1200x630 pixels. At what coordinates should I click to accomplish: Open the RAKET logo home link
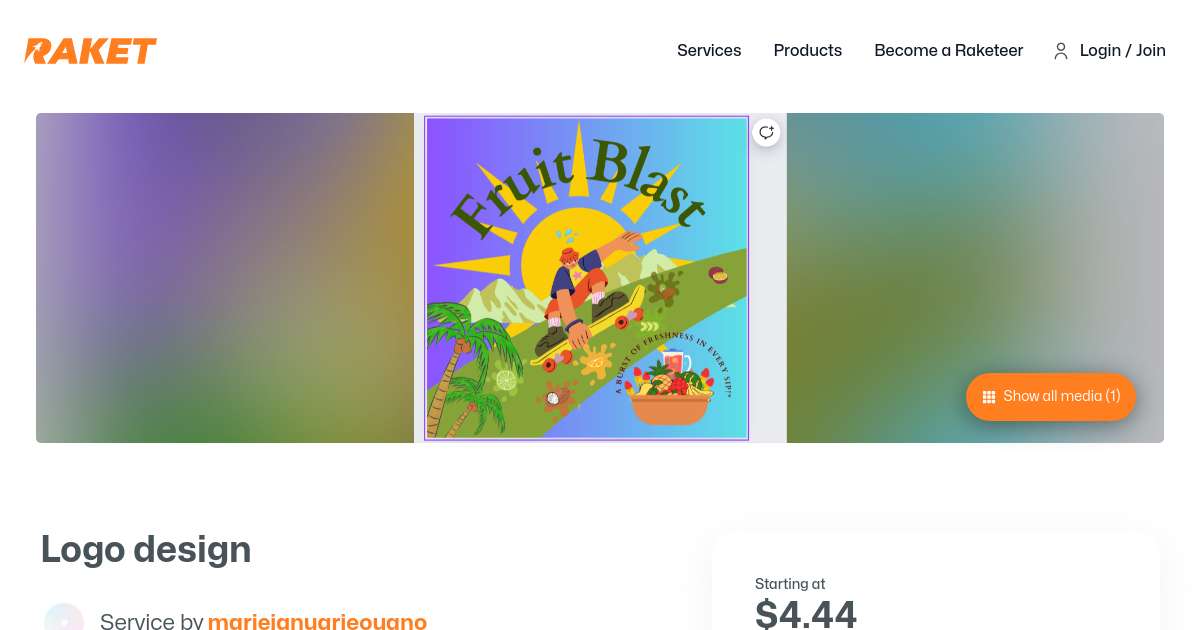90,51
